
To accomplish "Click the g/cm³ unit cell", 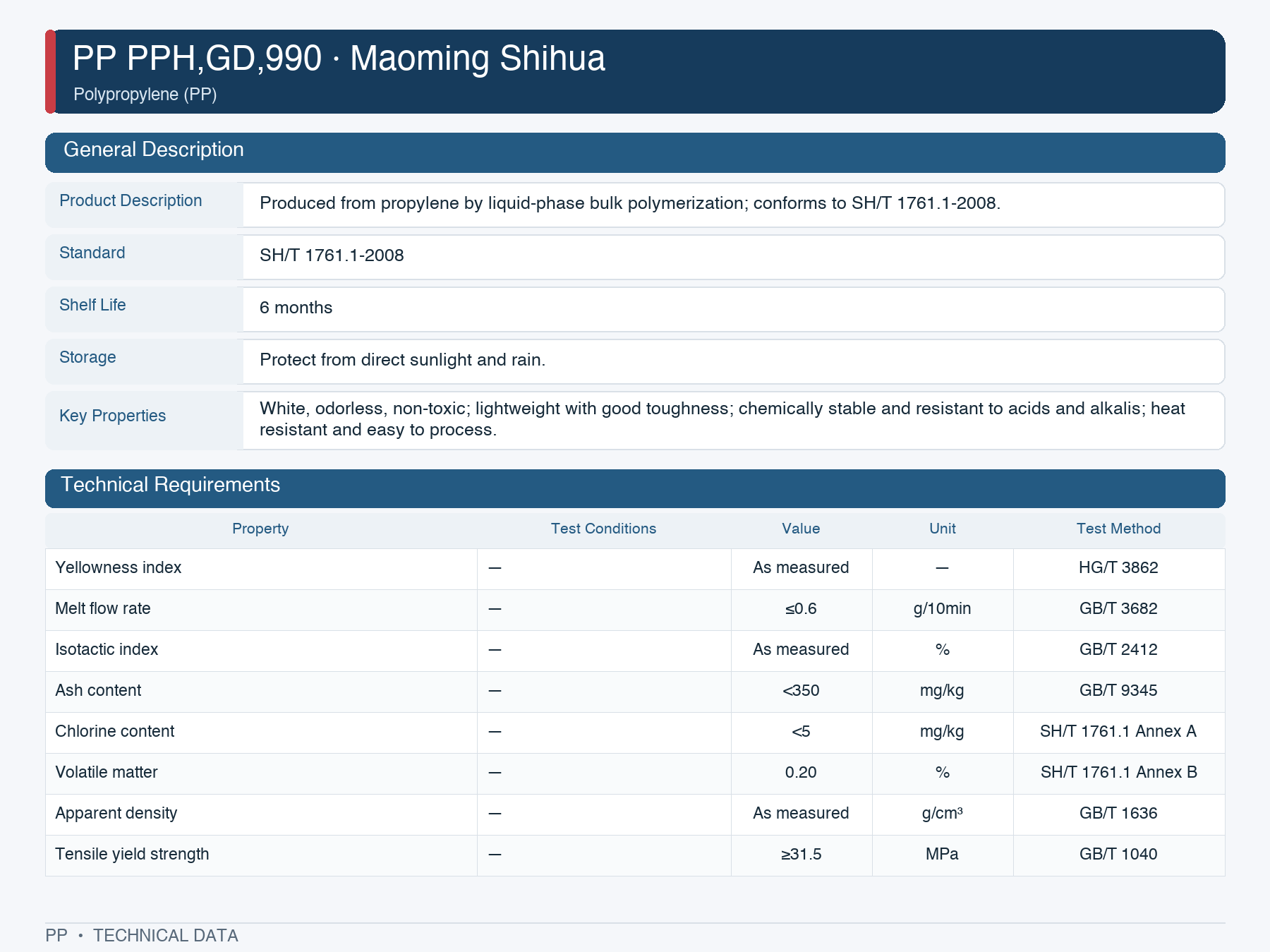I will click(942, 814).
